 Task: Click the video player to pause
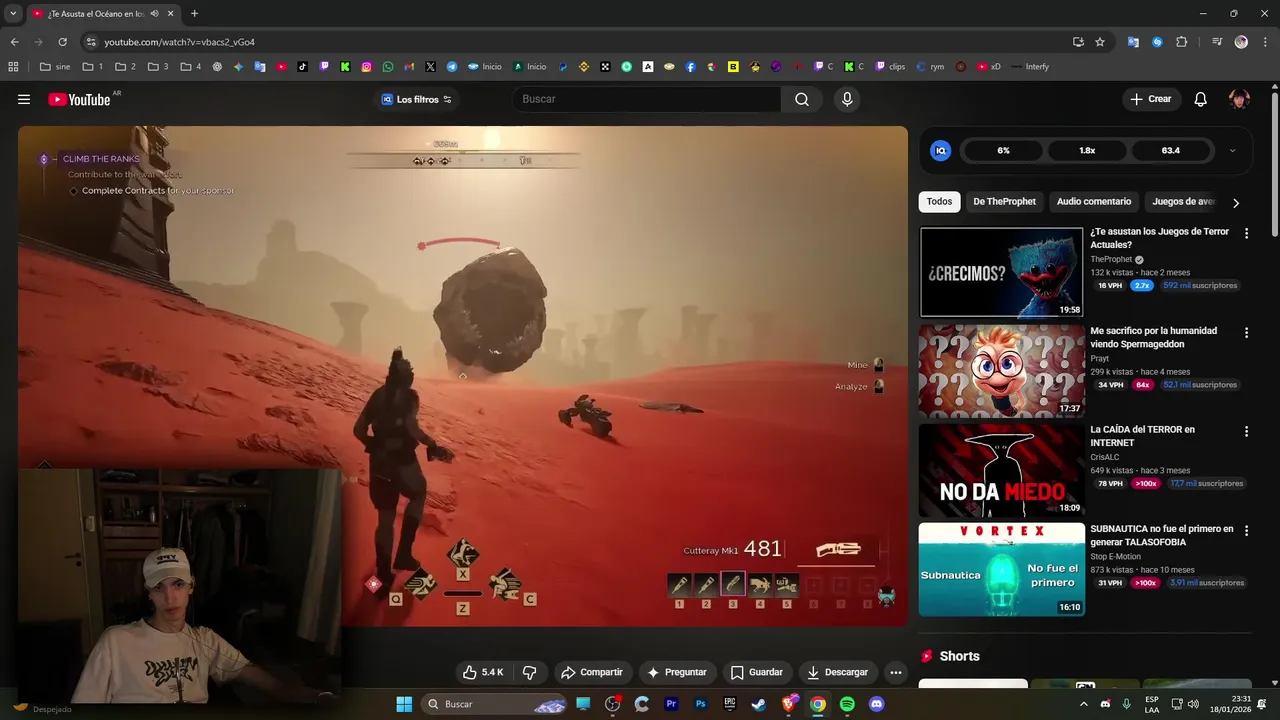[x=462, y=376]
